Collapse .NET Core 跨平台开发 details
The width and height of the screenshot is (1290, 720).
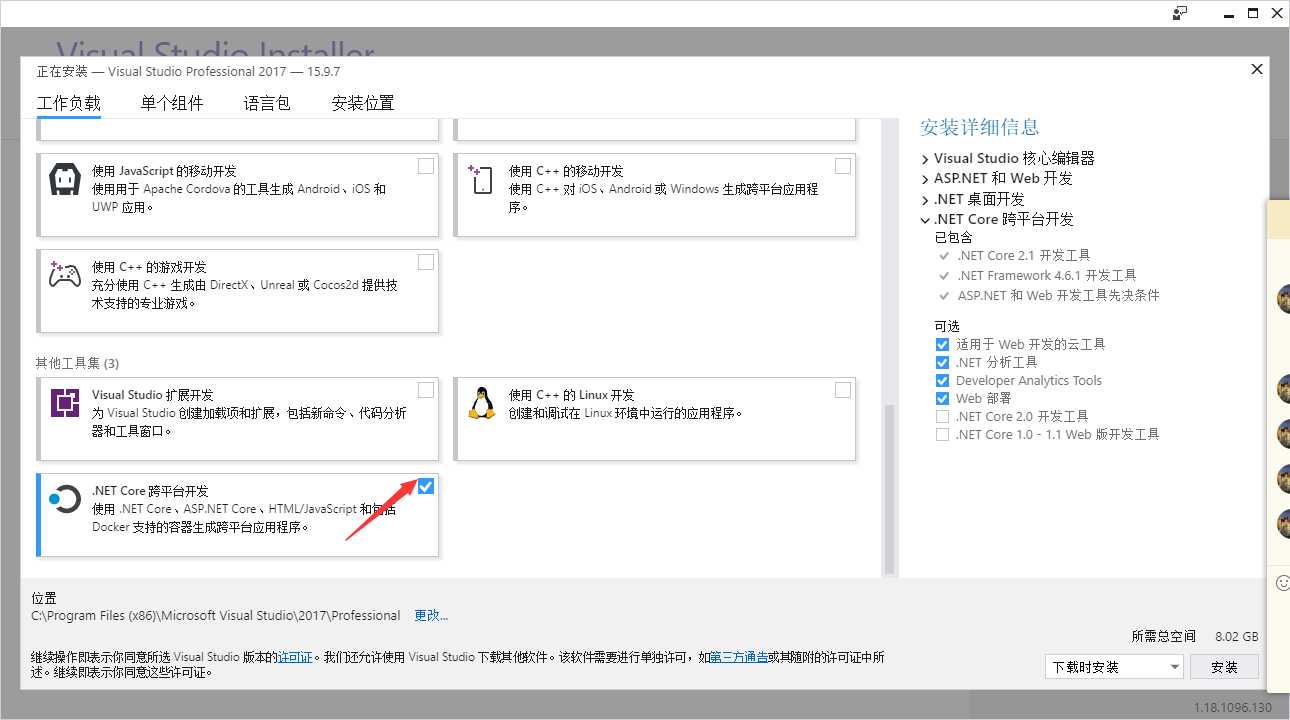[925, 219]
